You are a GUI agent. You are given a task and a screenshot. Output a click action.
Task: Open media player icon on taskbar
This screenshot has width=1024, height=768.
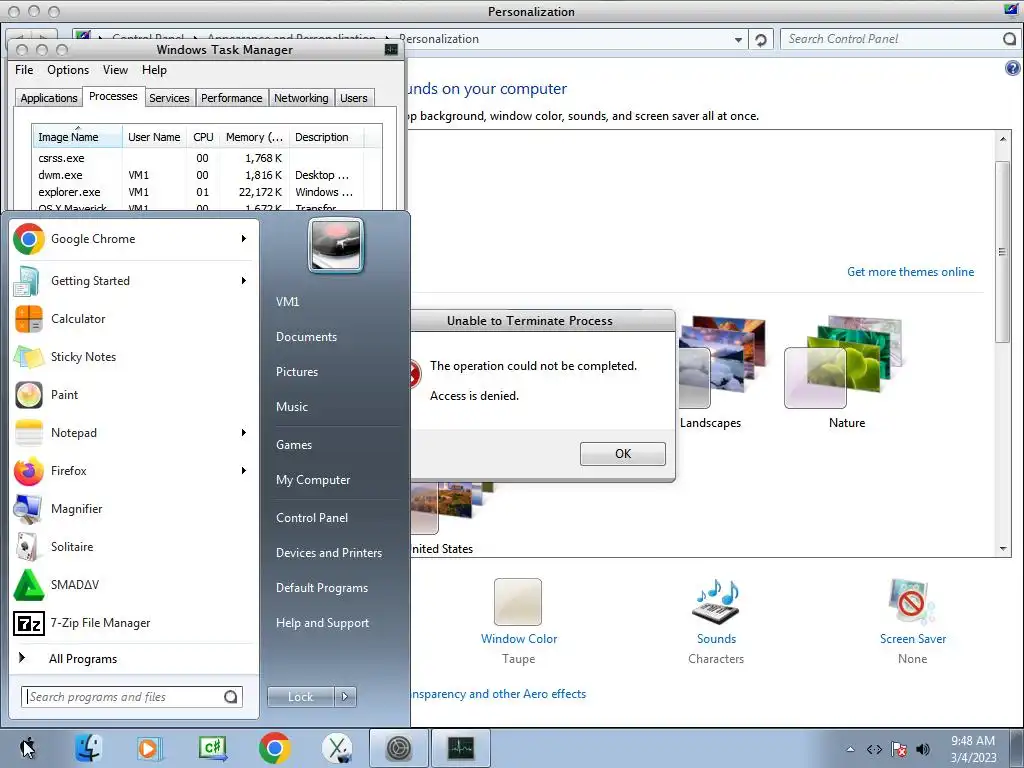pyautogui.click(x=150, y=748)
